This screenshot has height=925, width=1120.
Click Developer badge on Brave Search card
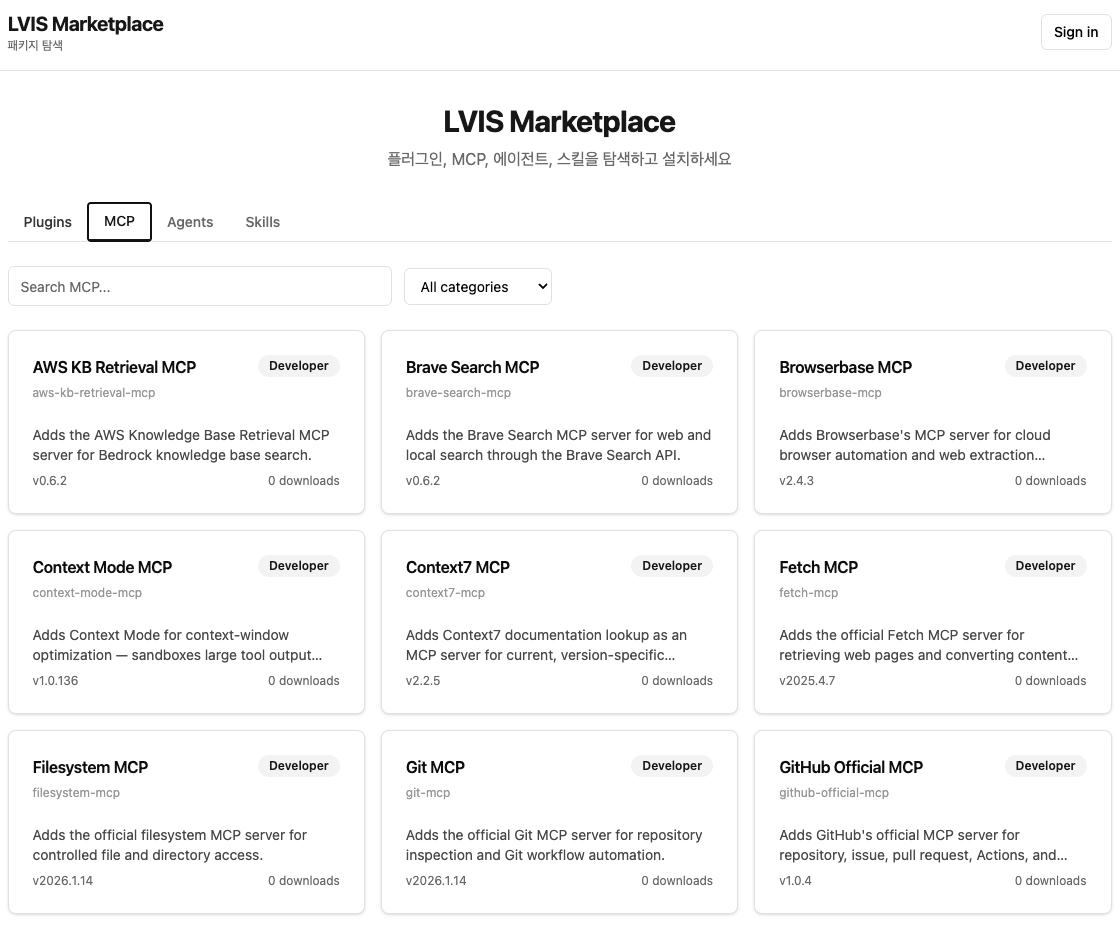click(x=672, y=366)
